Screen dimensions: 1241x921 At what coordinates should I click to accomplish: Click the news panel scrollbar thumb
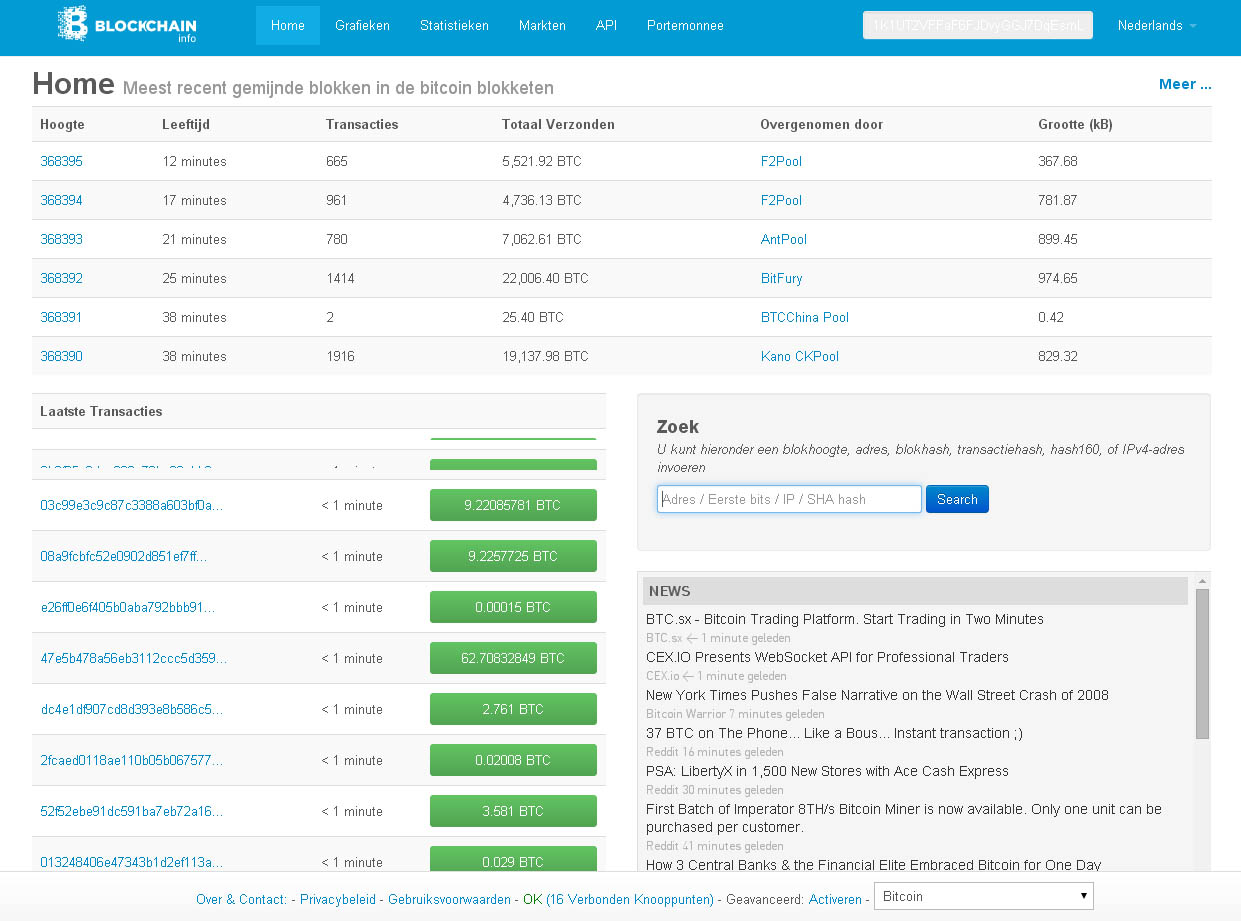coord(1202,663)
